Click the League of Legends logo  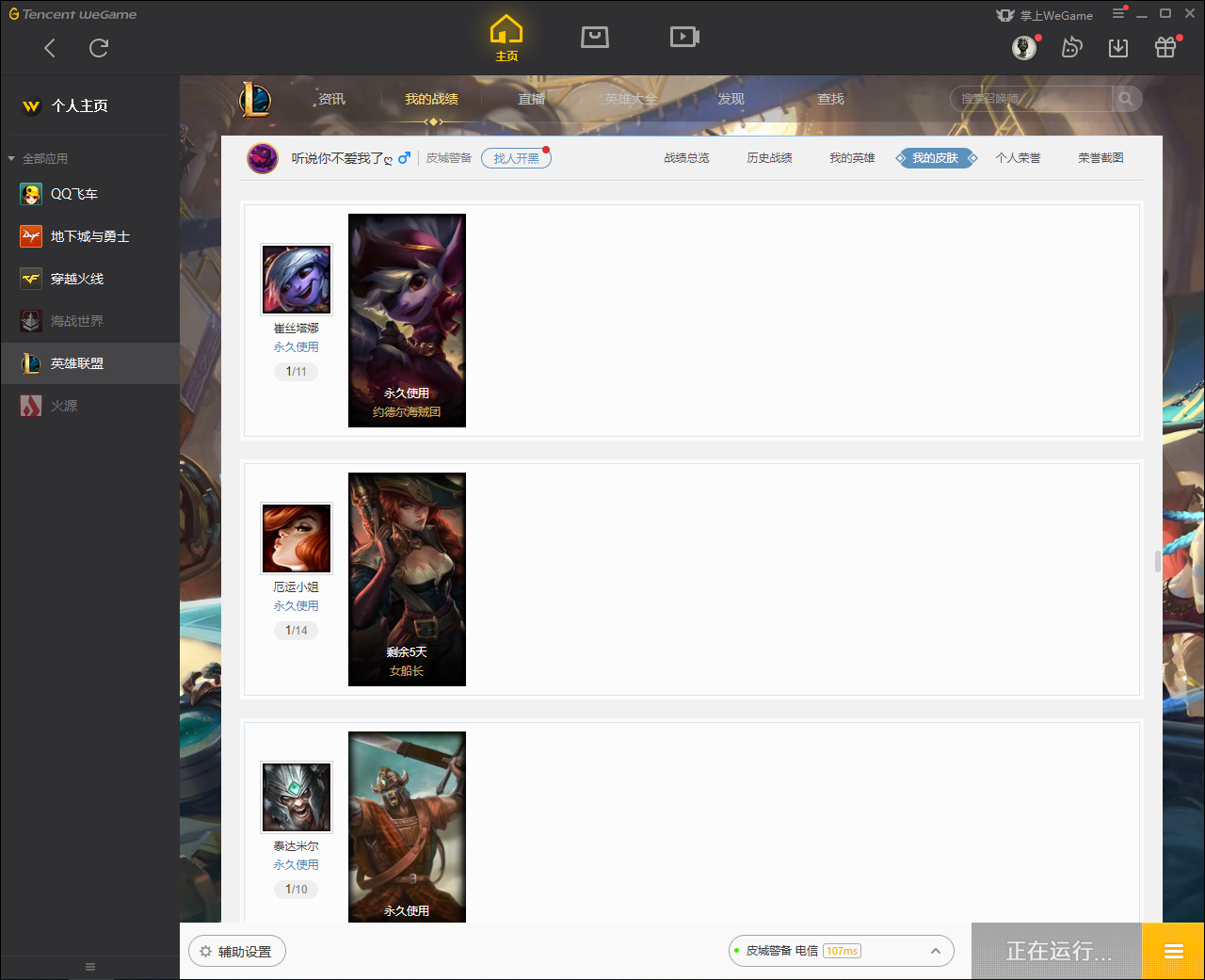tap(255, 99)
